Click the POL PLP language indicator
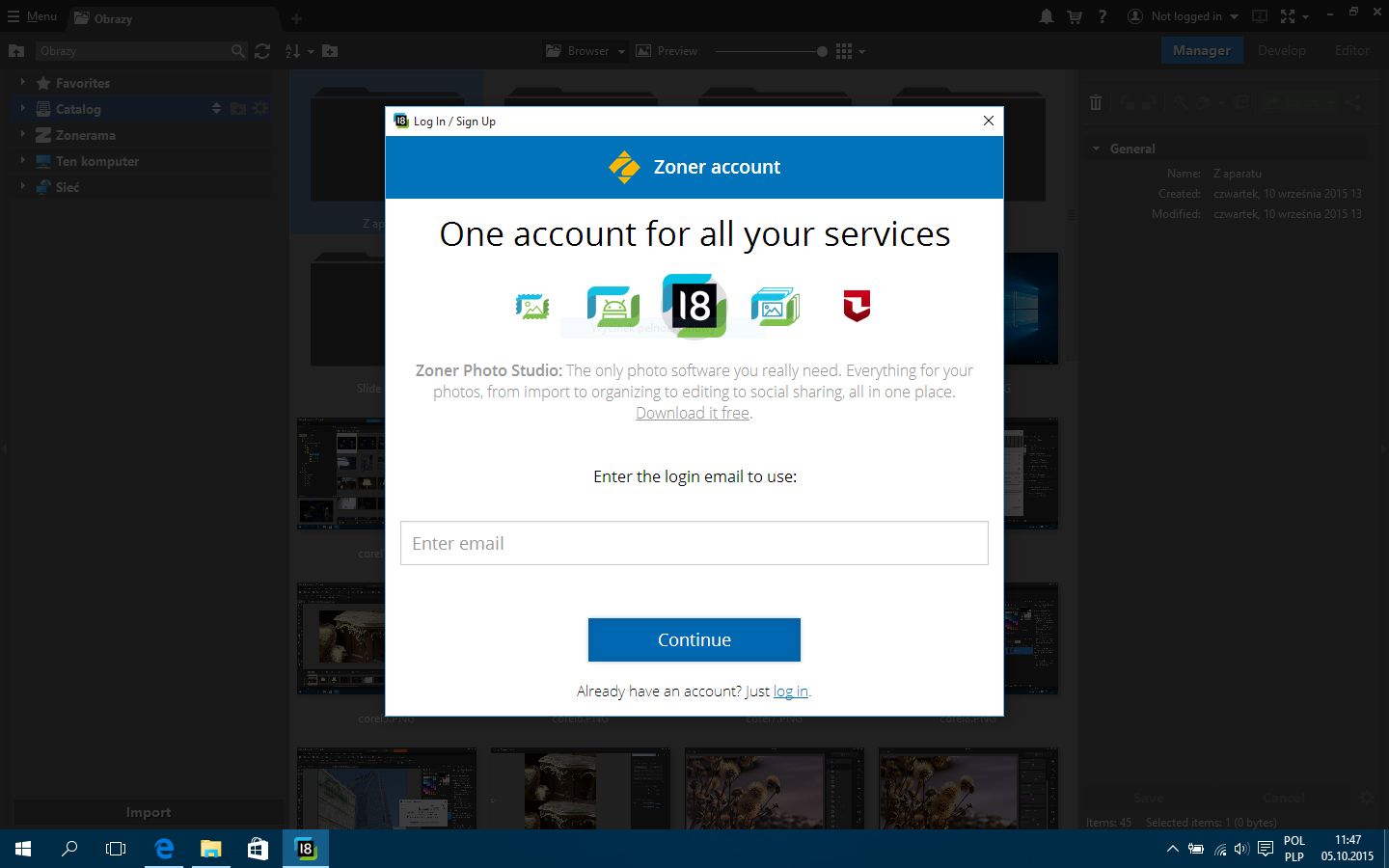The height and width of the screenshot is (868, 1389). (x=1294, y=849)
